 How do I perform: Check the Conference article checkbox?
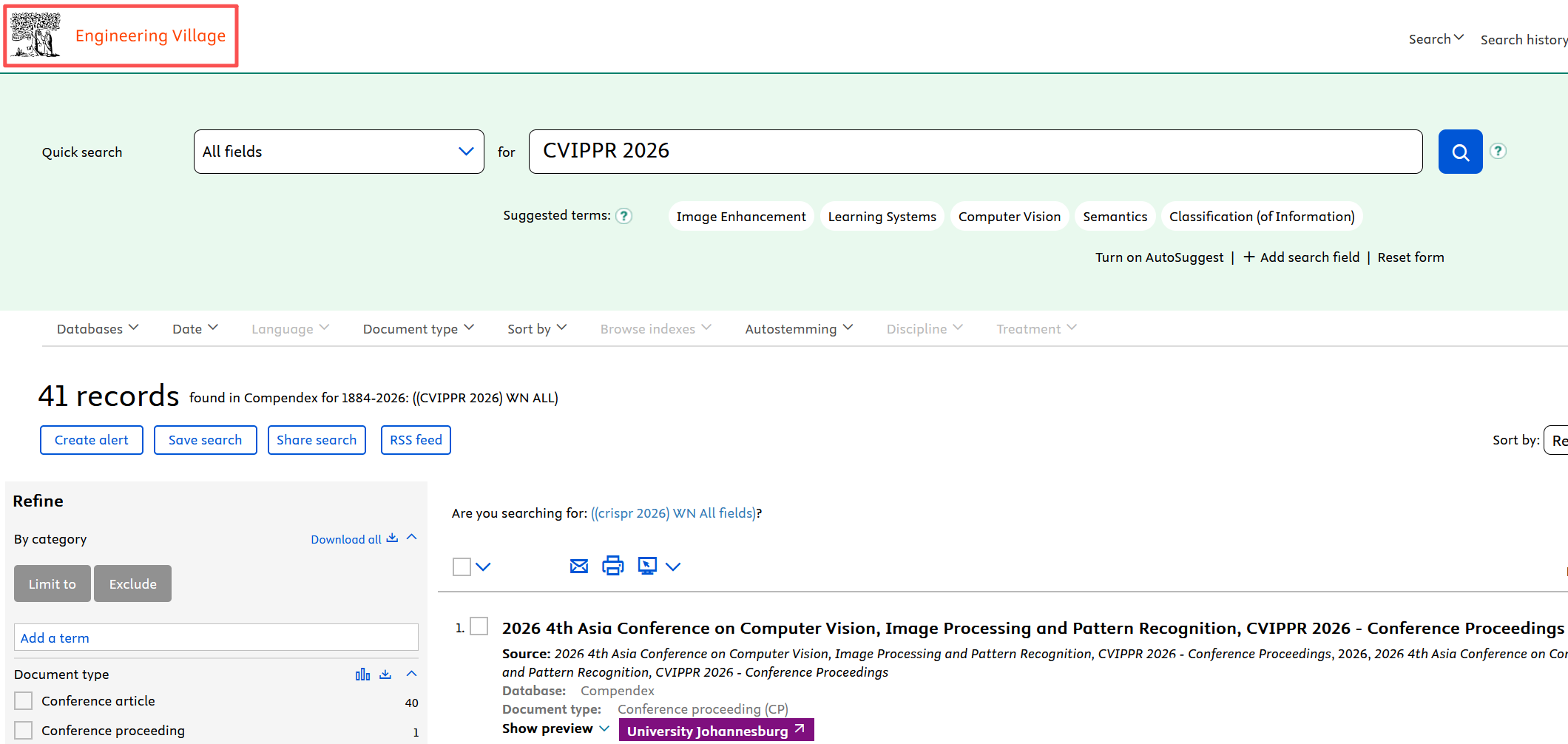pos(24,700)
